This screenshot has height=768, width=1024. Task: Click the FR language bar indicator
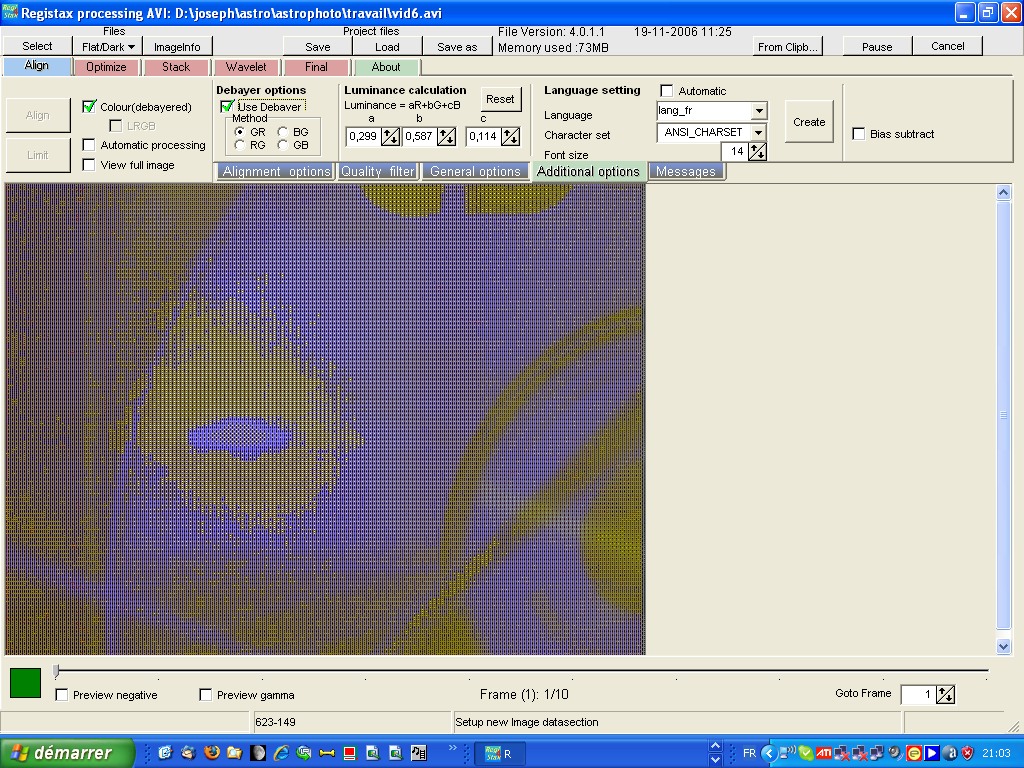pos(750,754)
